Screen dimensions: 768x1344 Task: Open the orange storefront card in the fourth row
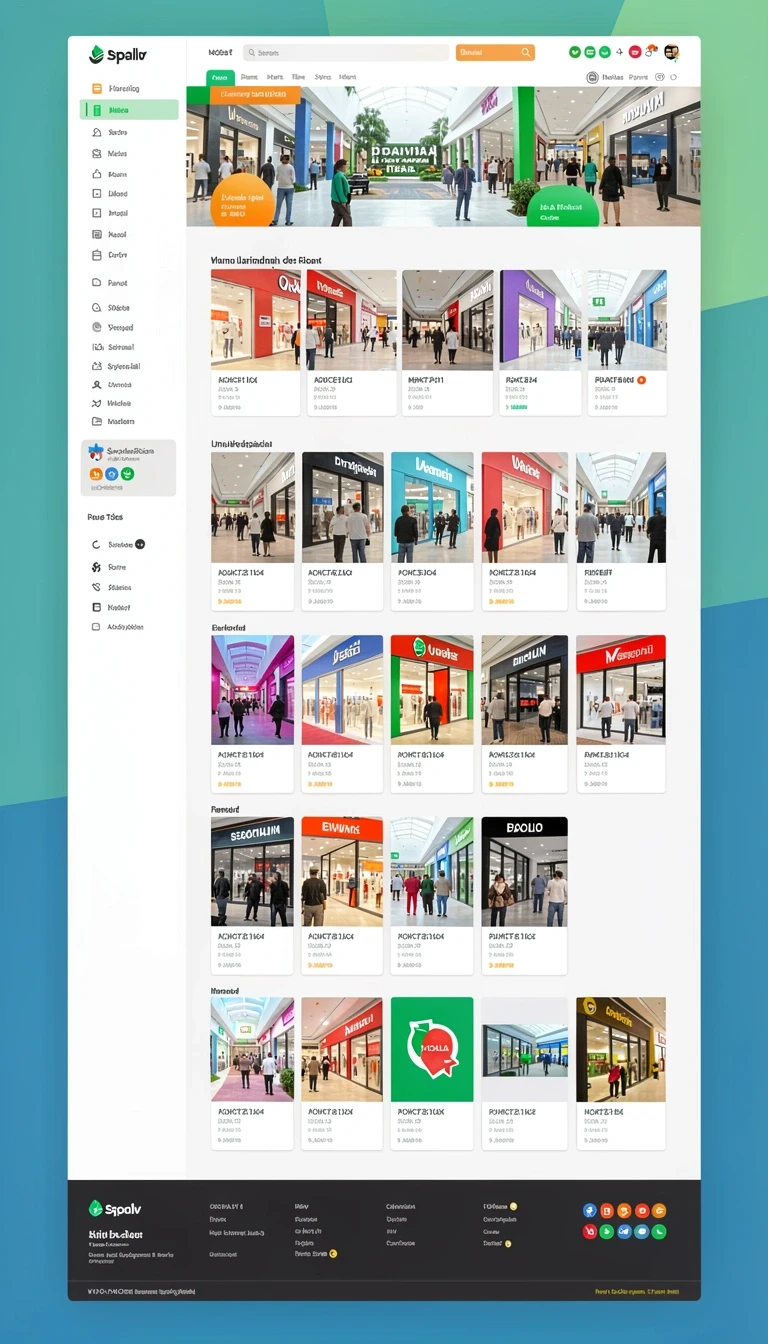(x=342, y=895)
